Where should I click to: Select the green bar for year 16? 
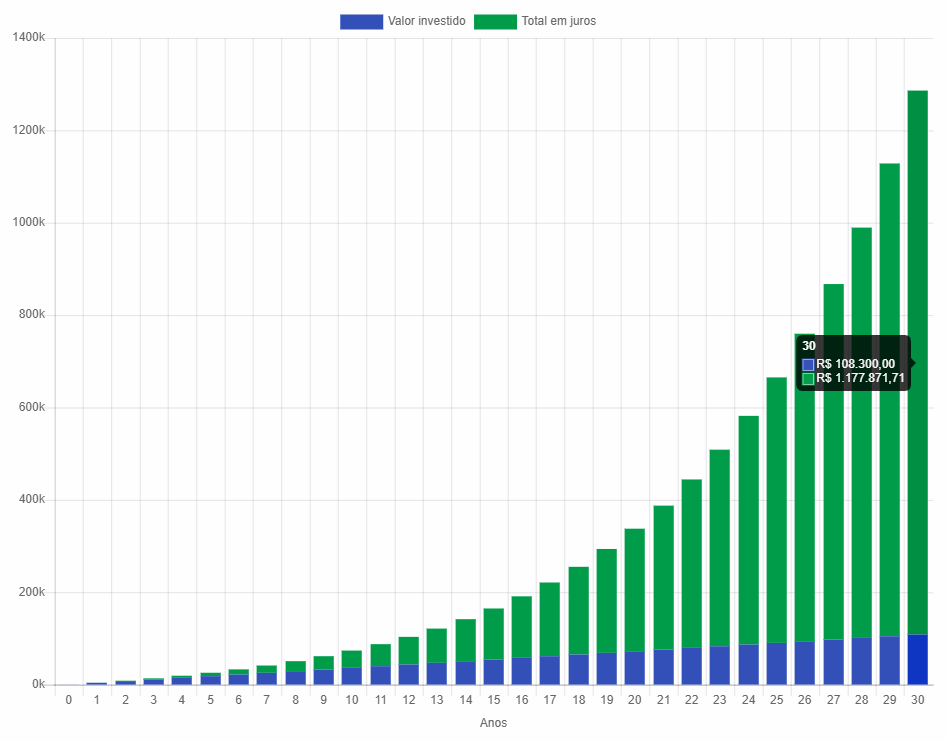pyautogui.click(x=522, y=627)
